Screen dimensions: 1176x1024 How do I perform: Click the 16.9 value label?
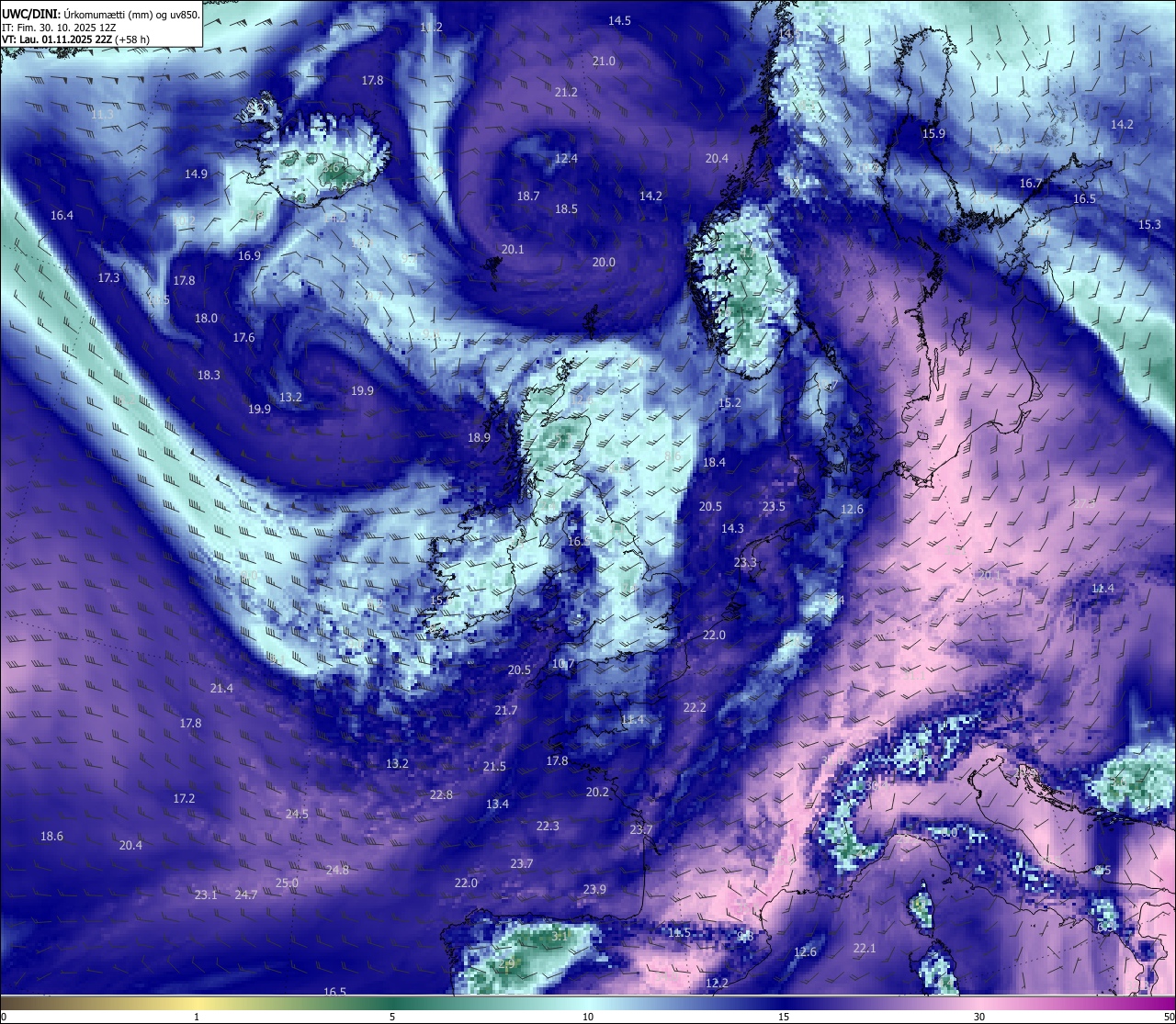249,256
